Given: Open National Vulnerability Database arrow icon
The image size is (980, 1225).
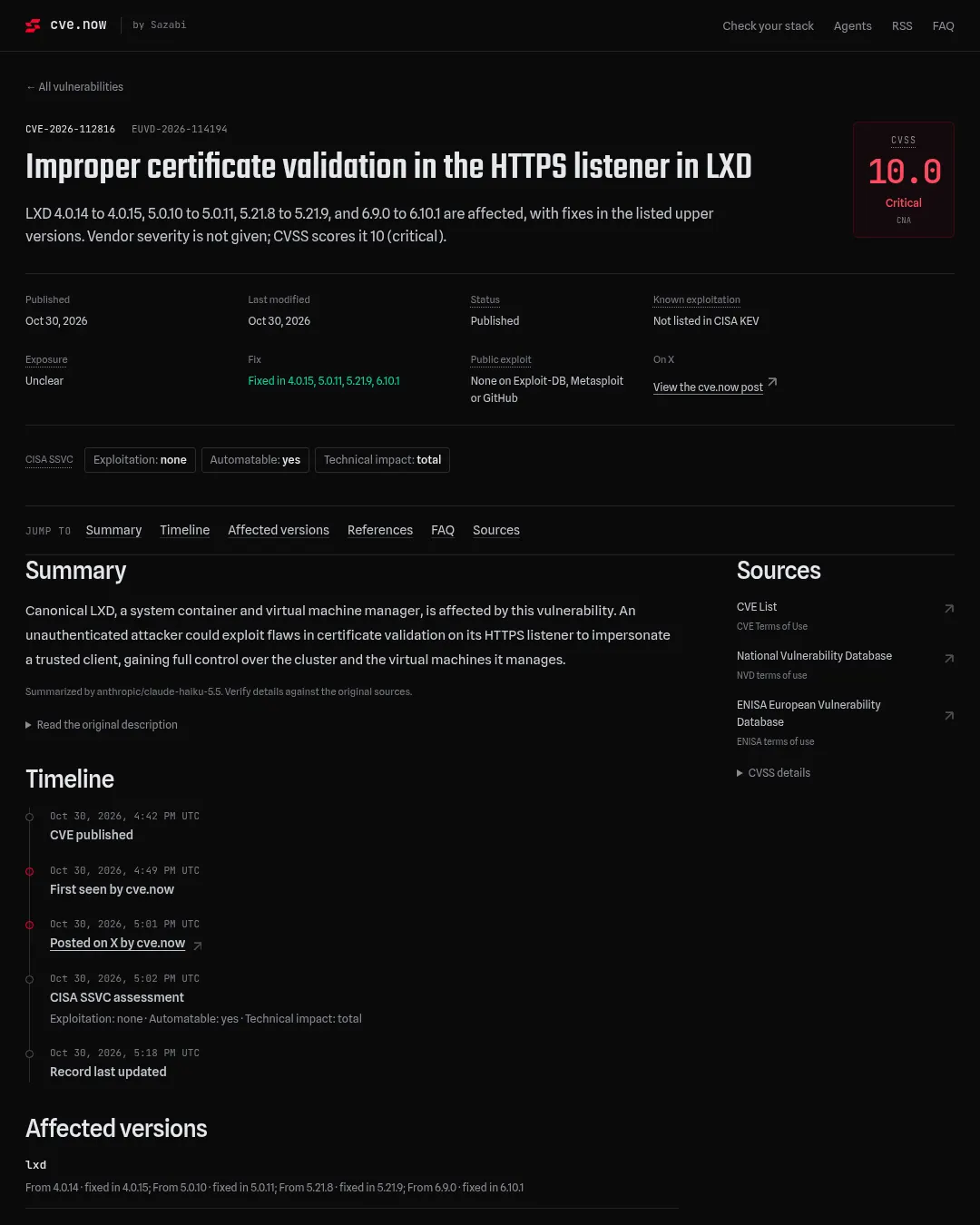Looking at the screenshot, I should pyautogui.click(x=949, y=658).
